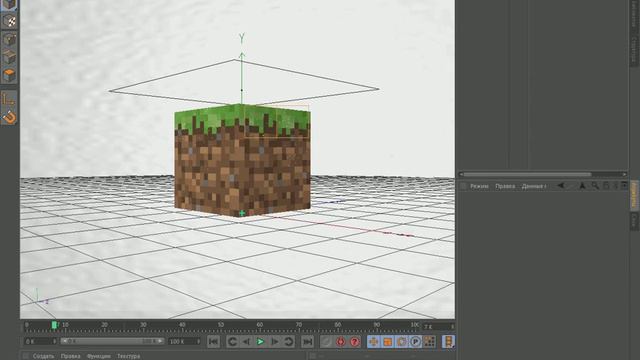640x360 pixels.
Task: Click the back arrow in attributes panel
Action: pos(561,186)
